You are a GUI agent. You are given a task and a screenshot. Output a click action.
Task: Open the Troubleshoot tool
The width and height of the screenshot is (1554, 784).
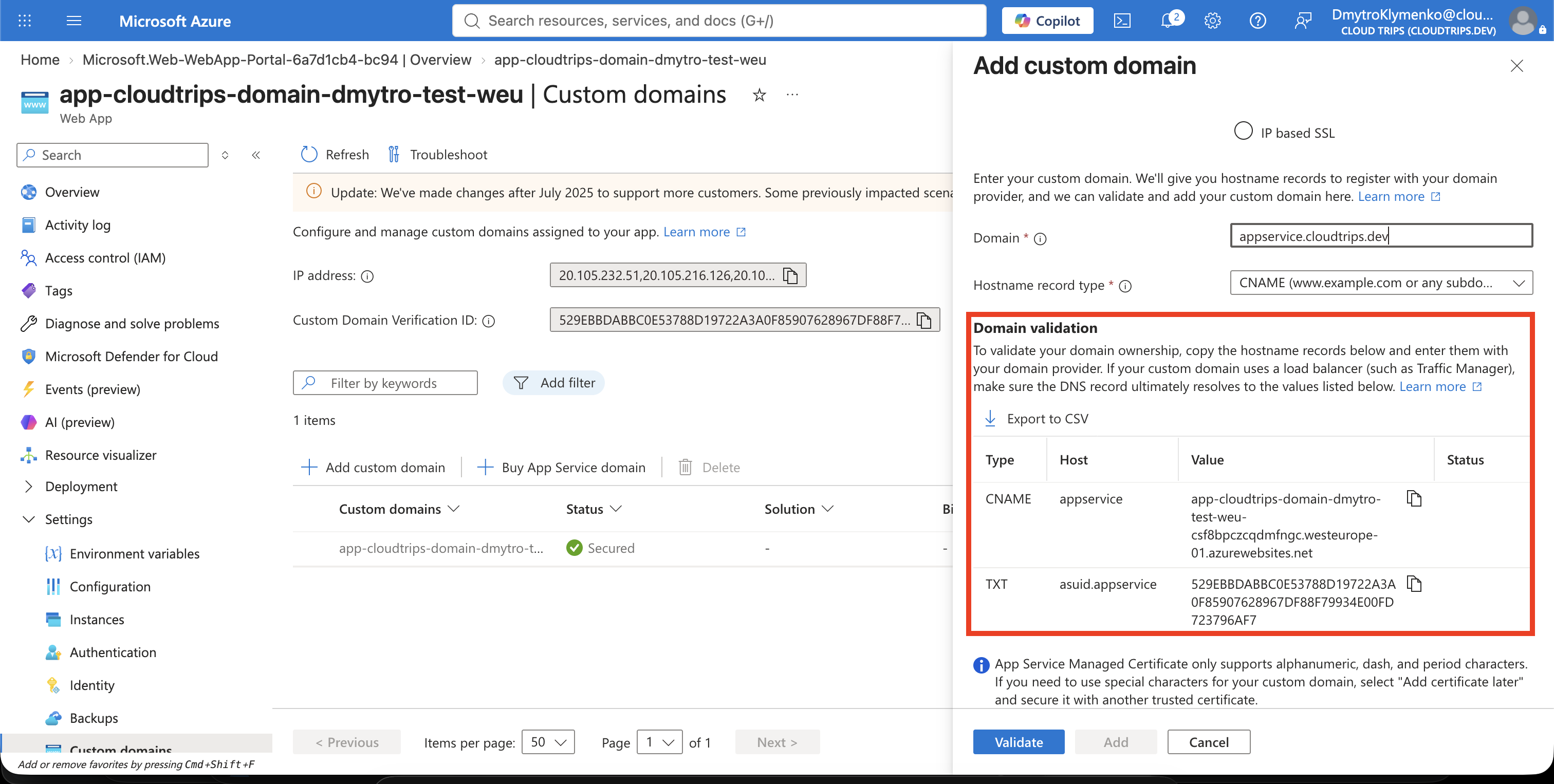pyautogui.click(x=437, y=155)
